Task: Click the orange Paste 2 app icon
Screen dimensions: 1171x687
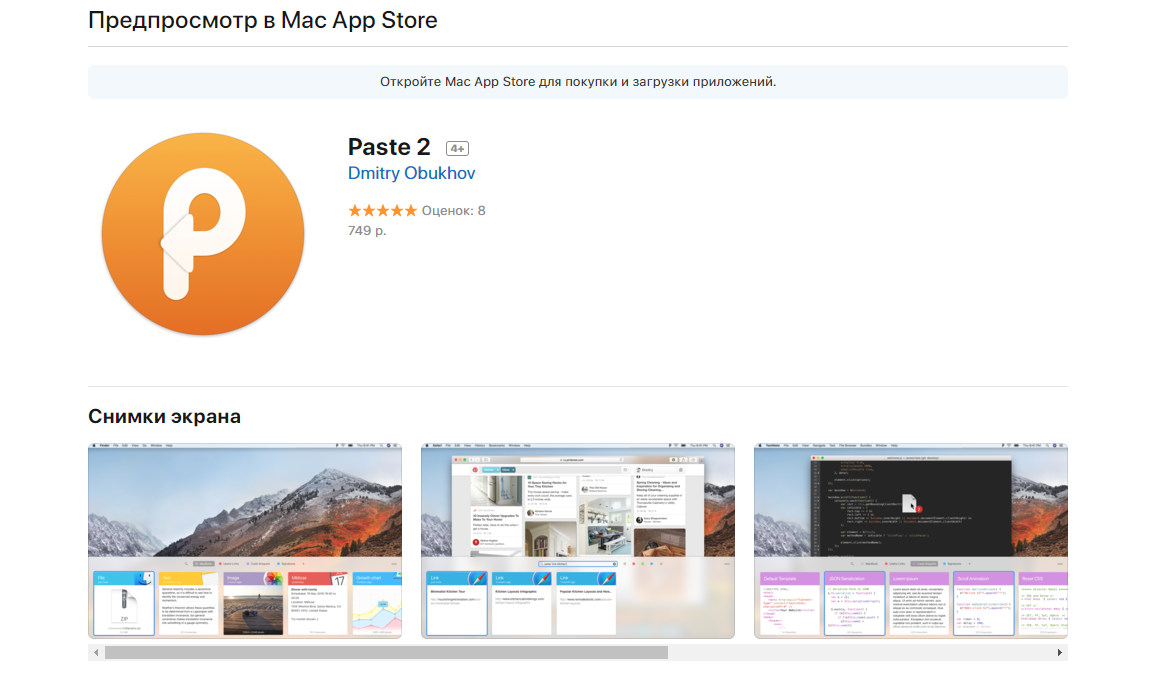Action: click(x=203, y=234)
